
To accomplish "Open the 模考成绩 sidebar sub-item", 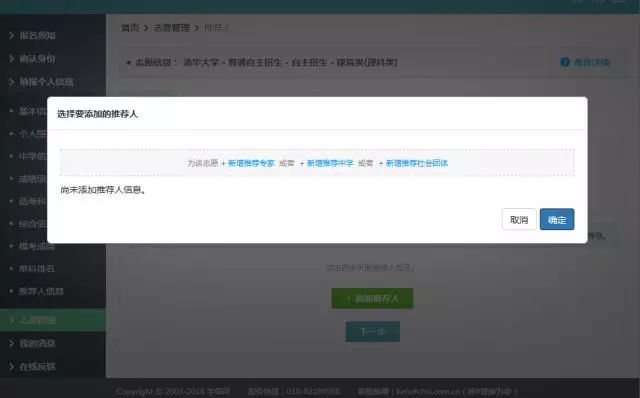I will coord(37,246).
